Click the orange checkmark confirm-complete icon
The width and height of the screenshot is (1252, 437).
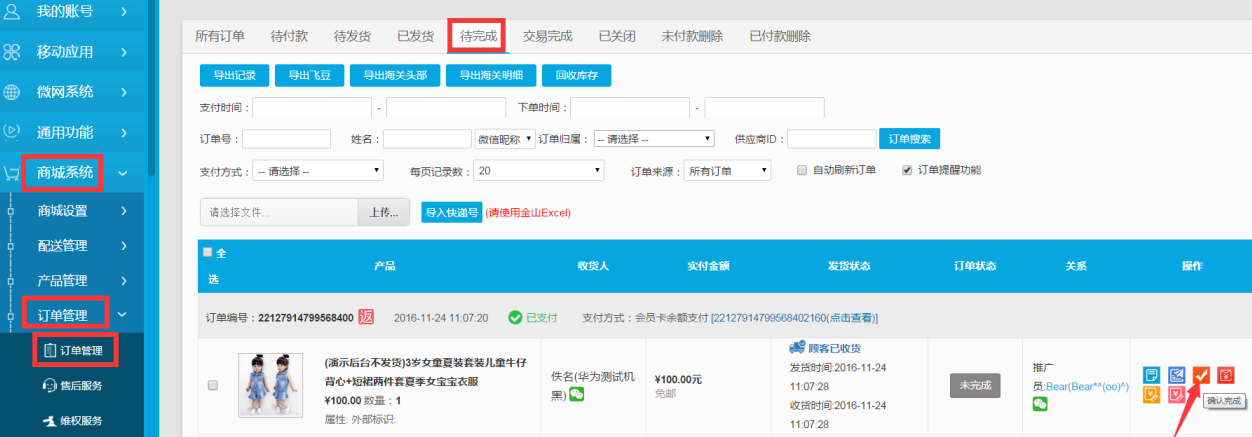pos(1201,375)
